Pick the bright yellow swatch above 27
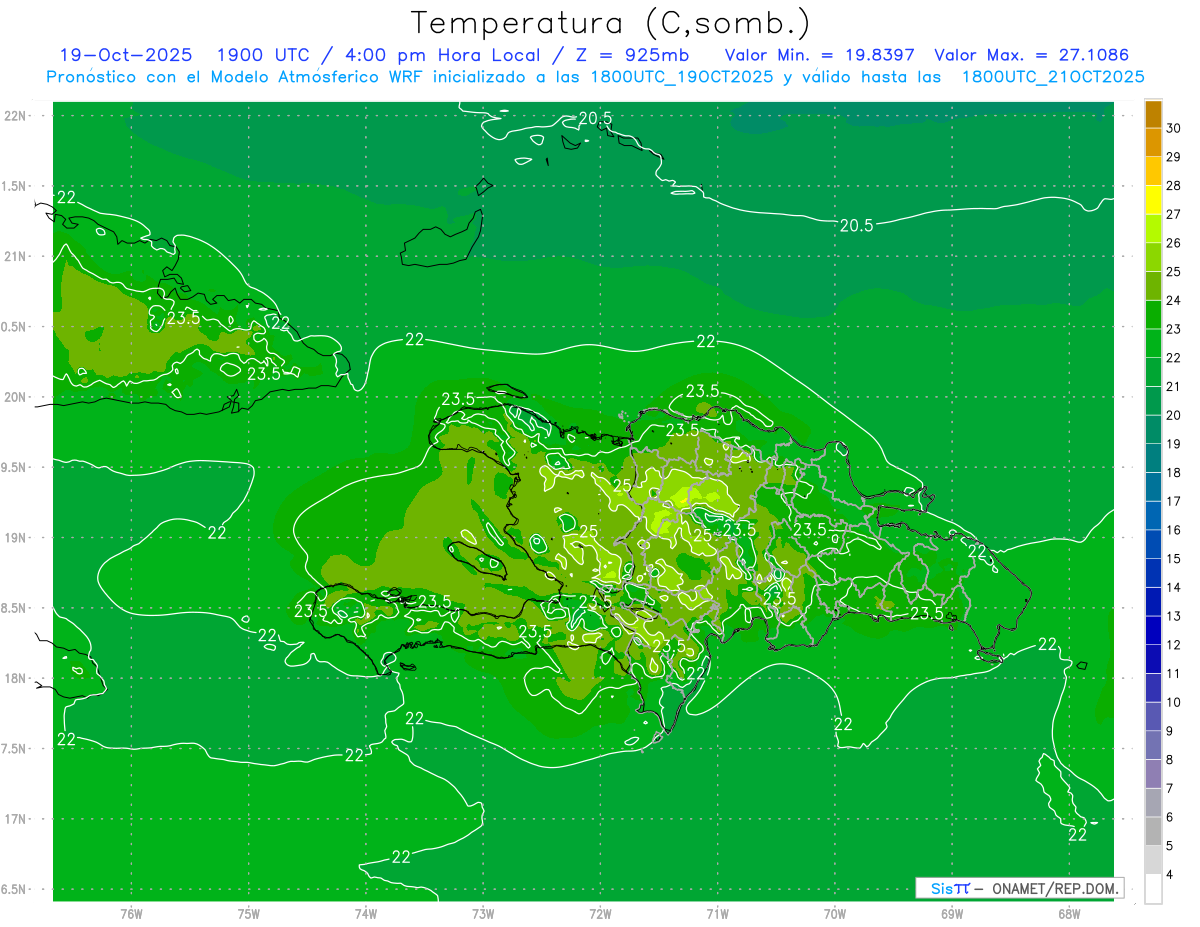This screenshot has width=1200, height=927. point(1153,200)
